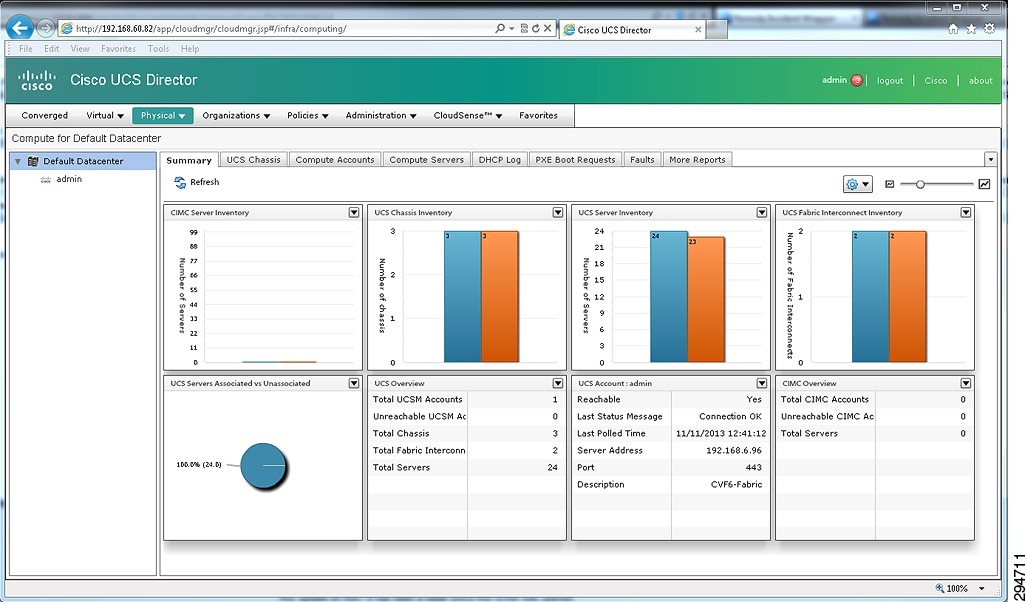
Task: Switch to the UCS Chassis tab
Action: coord(253,160)
